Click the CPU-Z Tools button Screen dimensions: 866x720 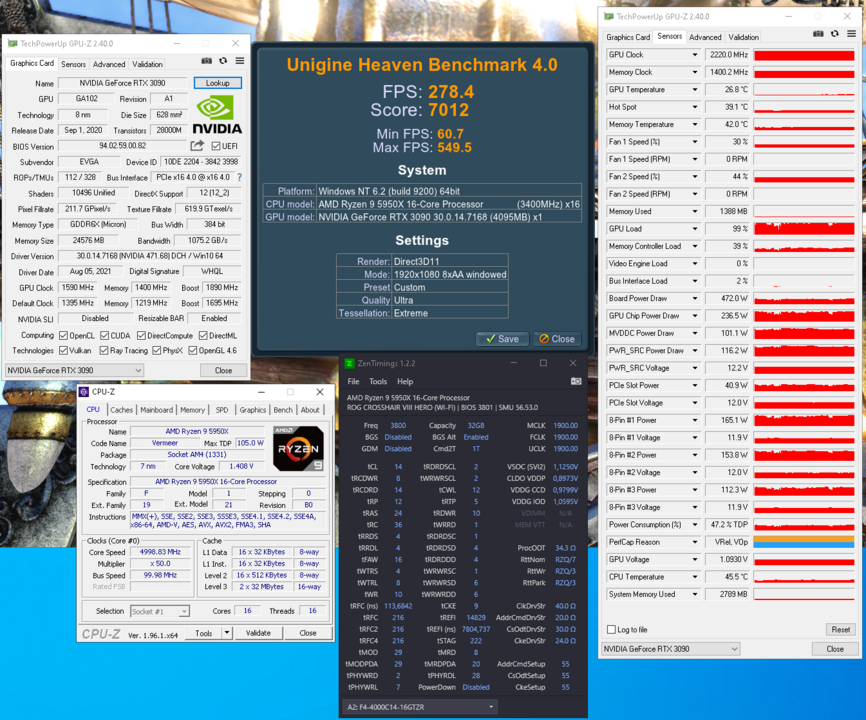[203, 633]
